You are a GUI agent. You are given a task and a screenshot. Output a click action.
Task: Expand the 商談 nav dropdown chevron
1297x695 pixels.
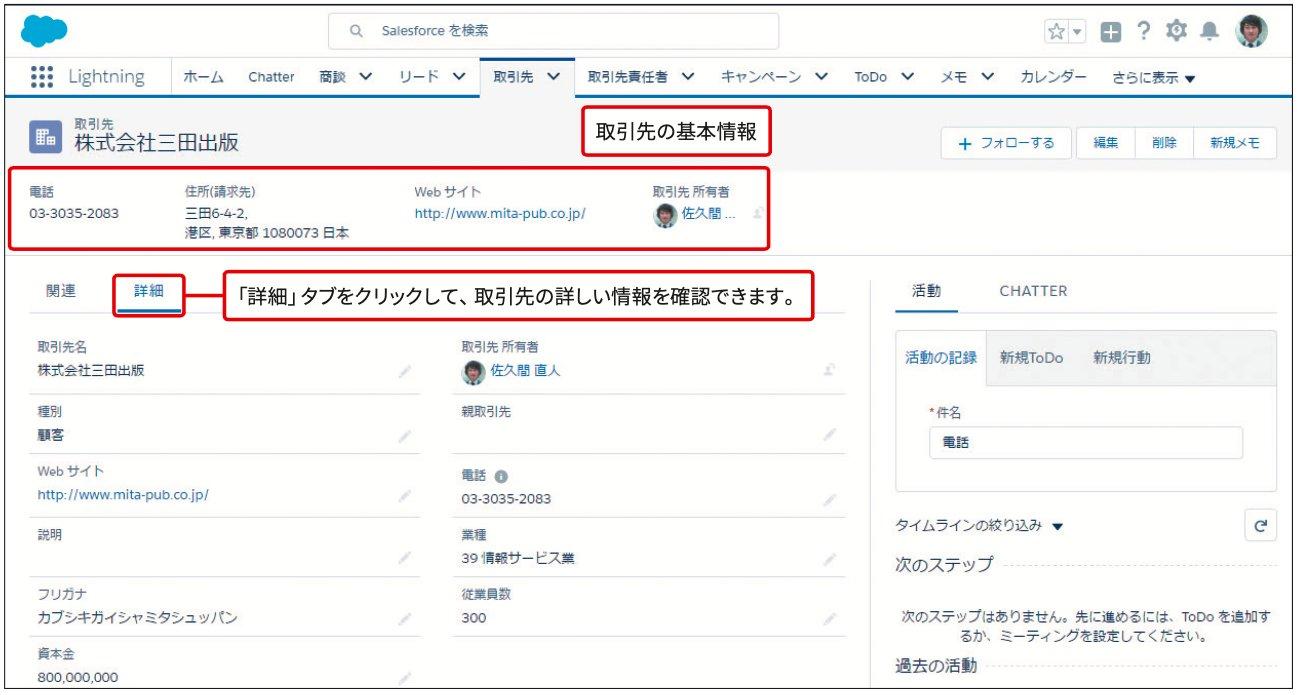pyautogui.click(x=365, y=77)
